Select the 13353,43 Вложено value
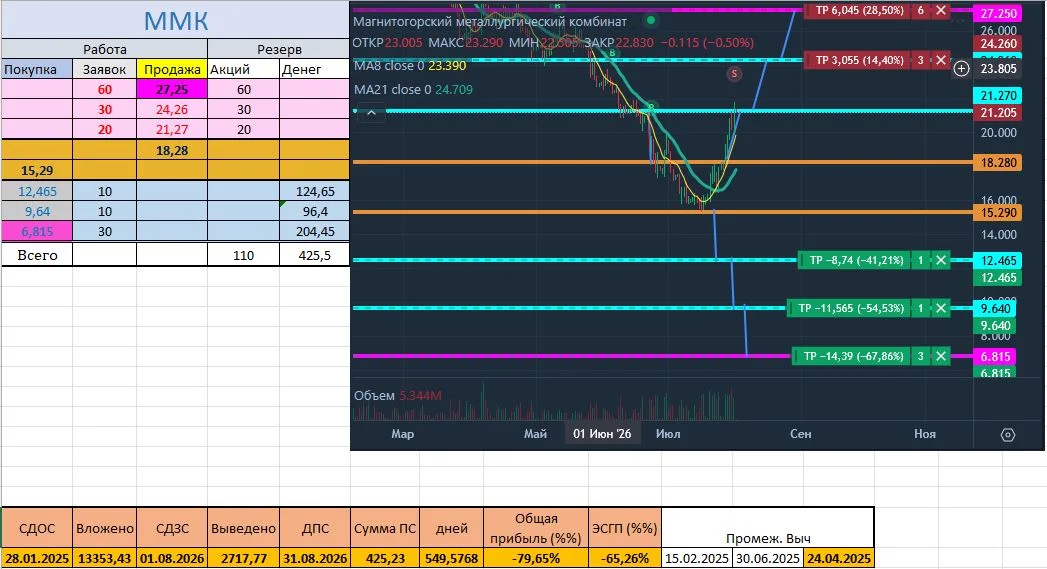 [x=105, y=558]
